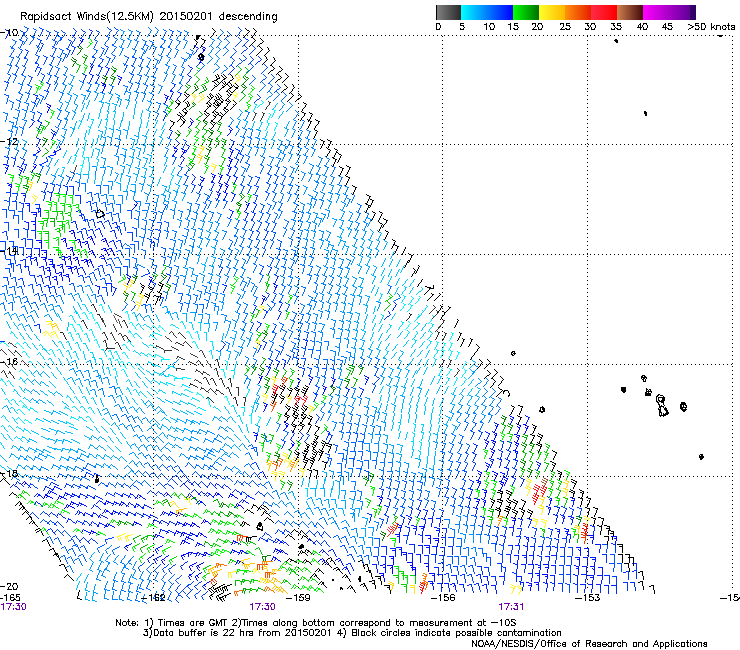The height and width of the screenshot is (650, 740).
Task: Click the '-162' longitude label
Action: 154,598
